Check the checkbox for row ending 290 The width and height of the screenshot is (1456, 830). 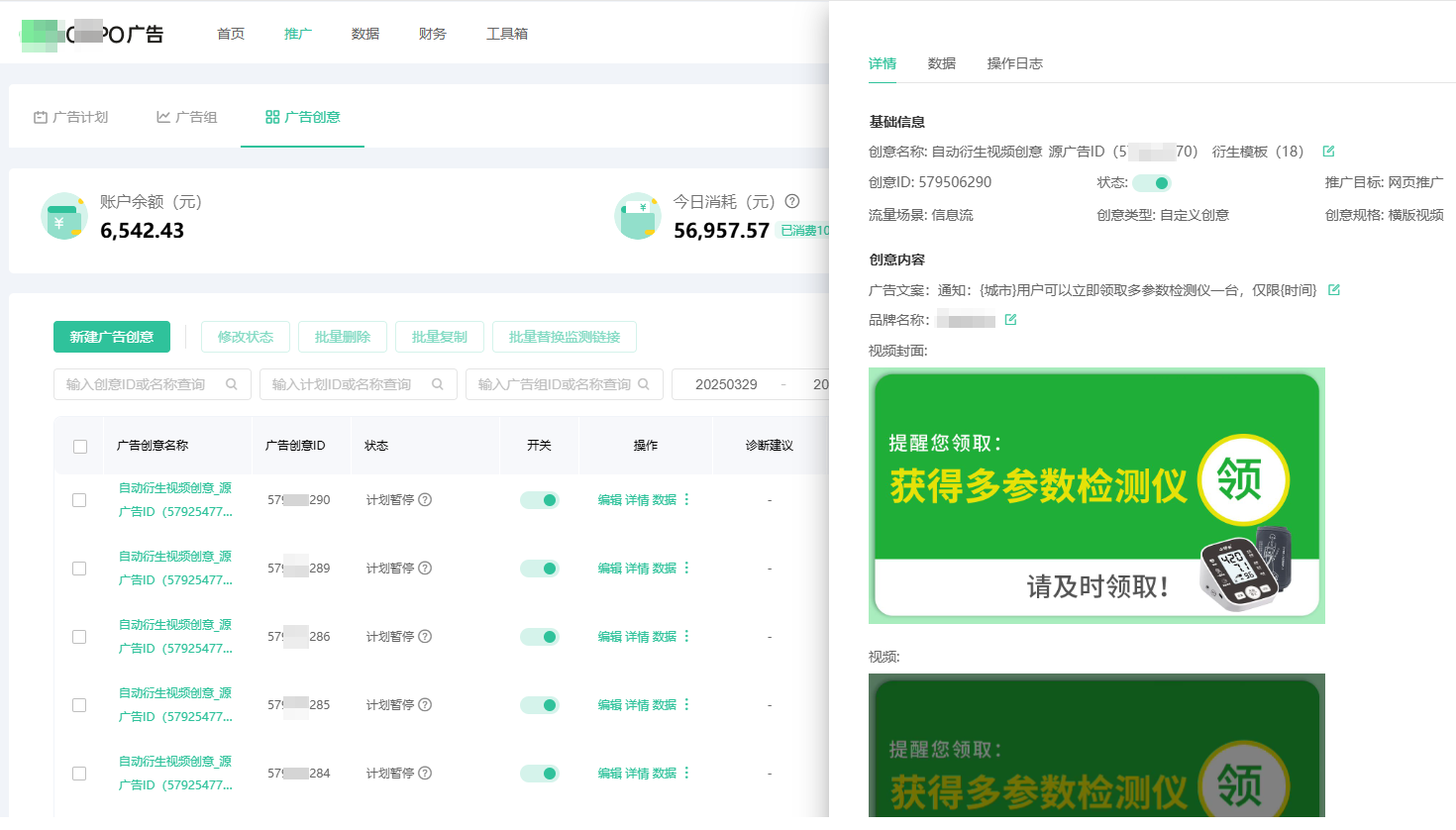click(x=79, y=500)
